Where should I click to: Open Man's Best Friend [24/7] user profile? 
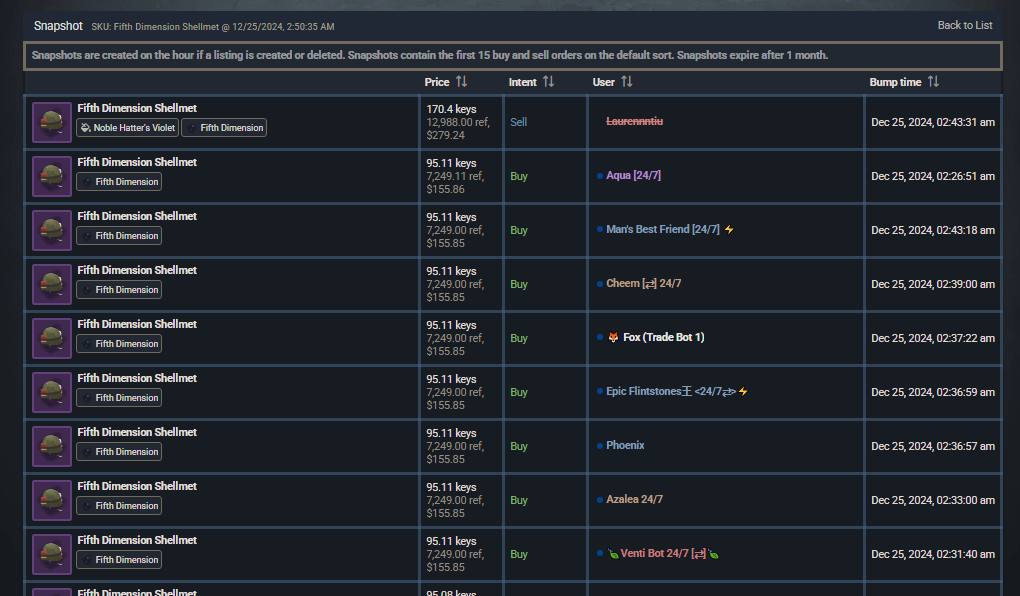[x=662, y=229]
